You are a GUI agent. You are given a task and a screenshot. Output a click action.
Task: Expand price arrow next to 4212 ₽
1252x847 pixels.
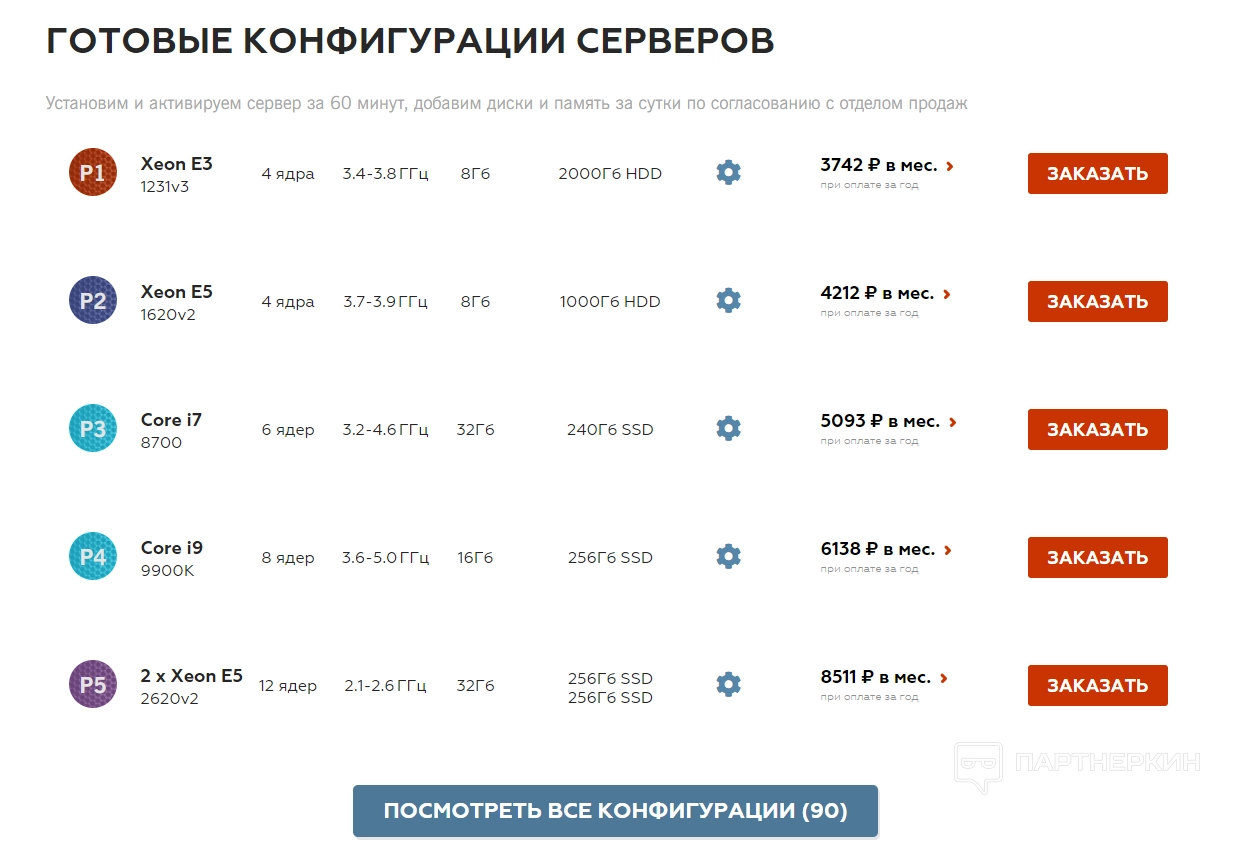tap(946, 294)
